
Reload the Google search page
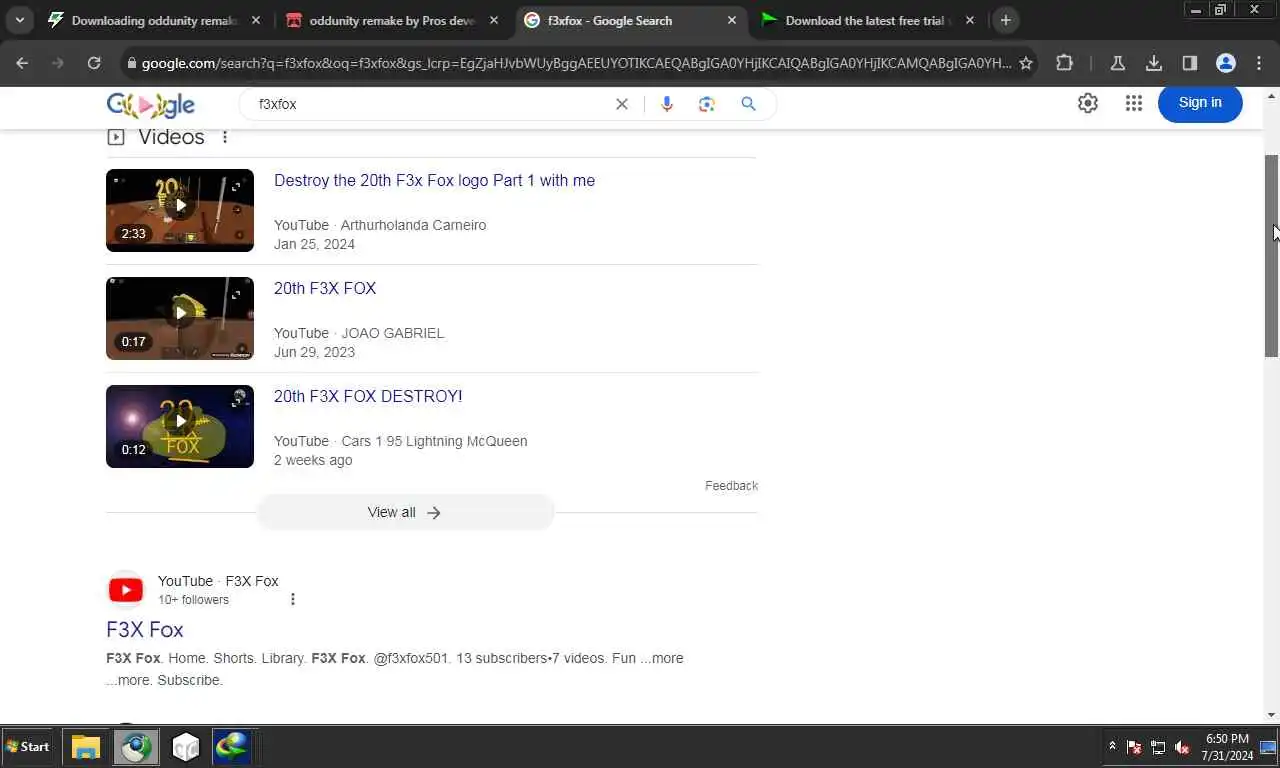[94, 63]
